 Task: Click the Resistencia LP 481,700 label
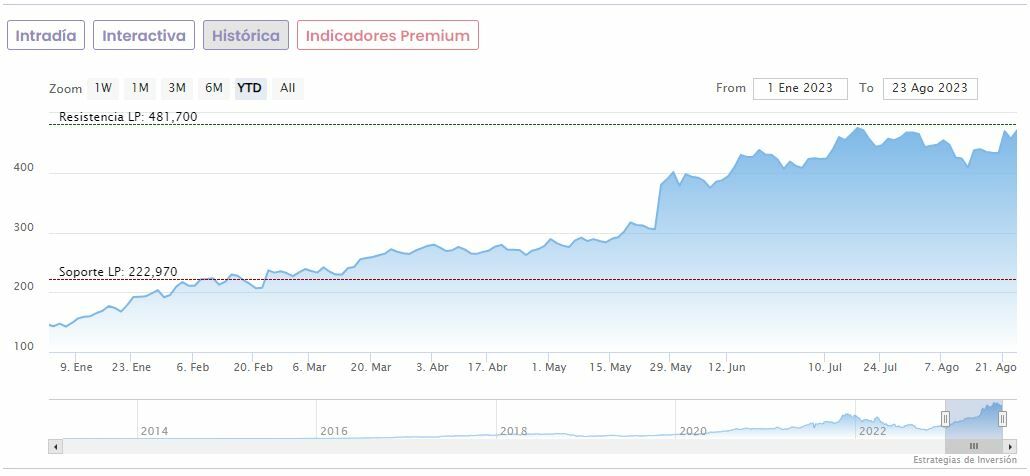coord(128,117)
